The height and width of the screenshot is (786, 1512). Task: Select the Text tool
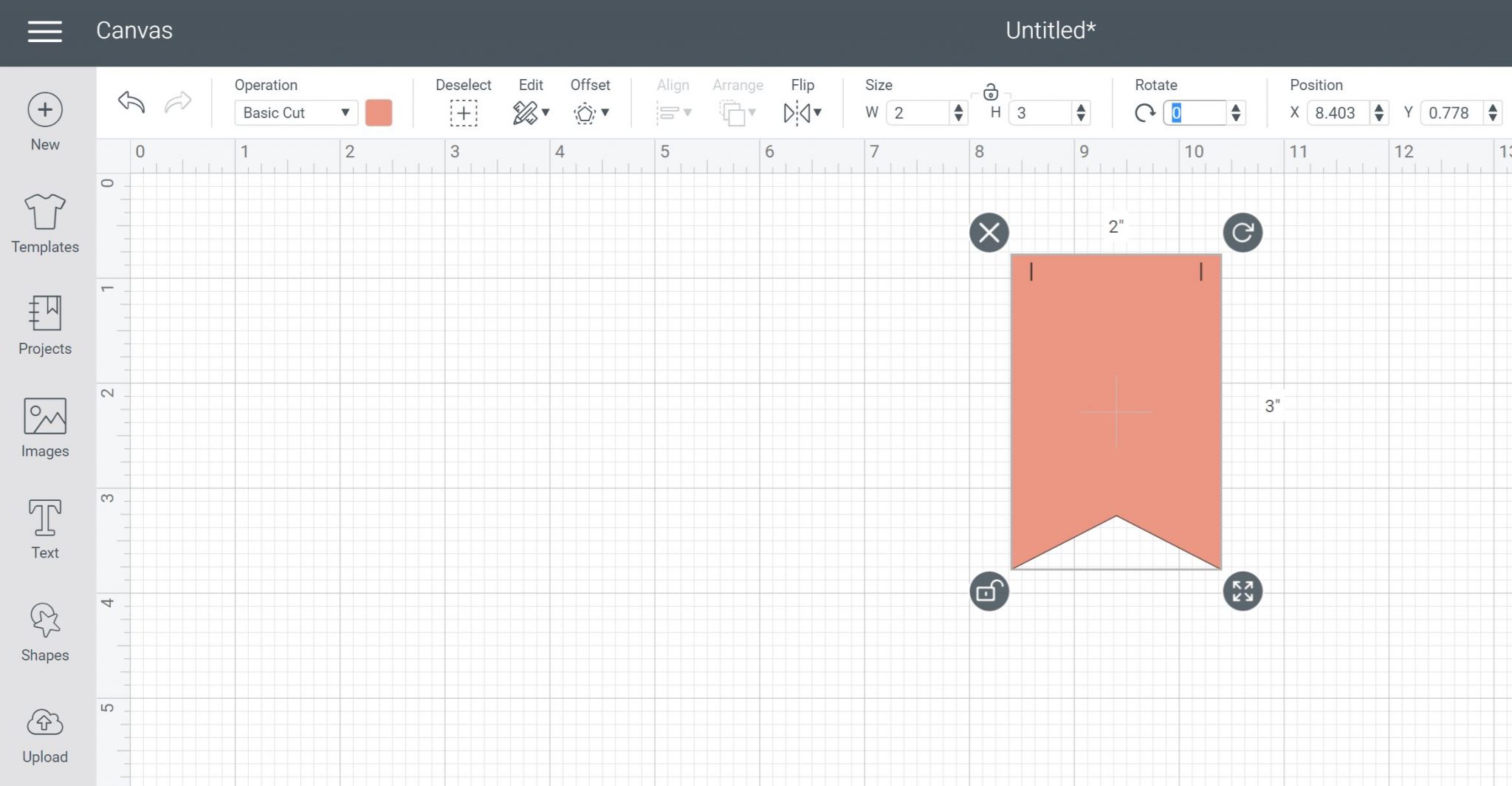point(45,529)
